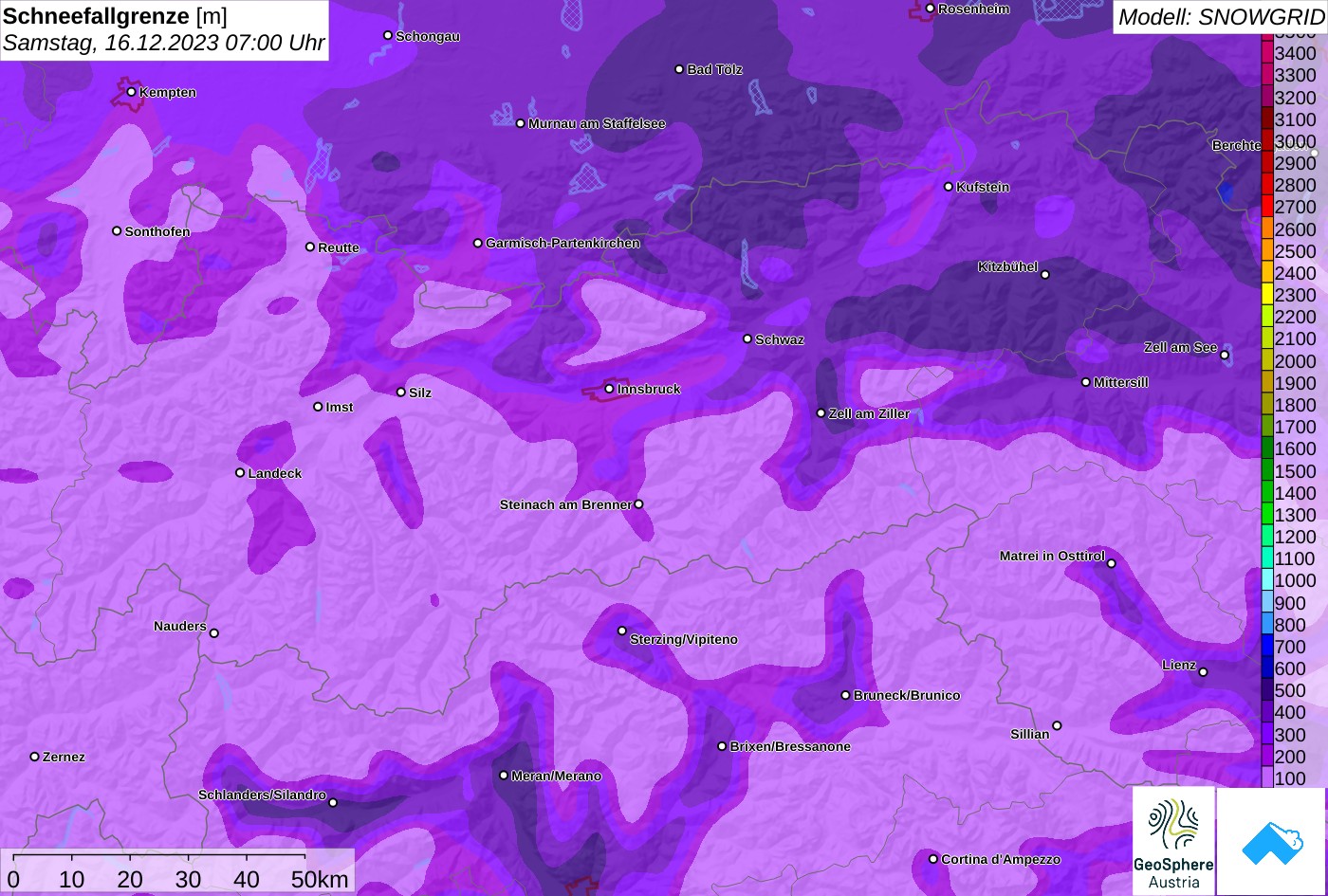Select the Cortina d'Ampezzo marker dot
The image size is (1328, 896).
pos(933,859)
